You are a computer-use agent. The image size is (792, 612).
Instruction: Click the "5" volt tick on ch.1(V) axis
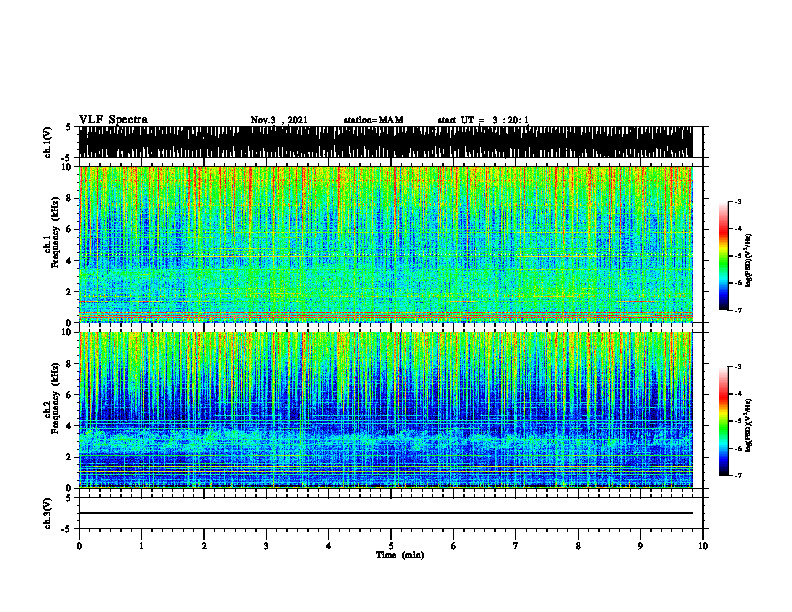coord(69,127)
